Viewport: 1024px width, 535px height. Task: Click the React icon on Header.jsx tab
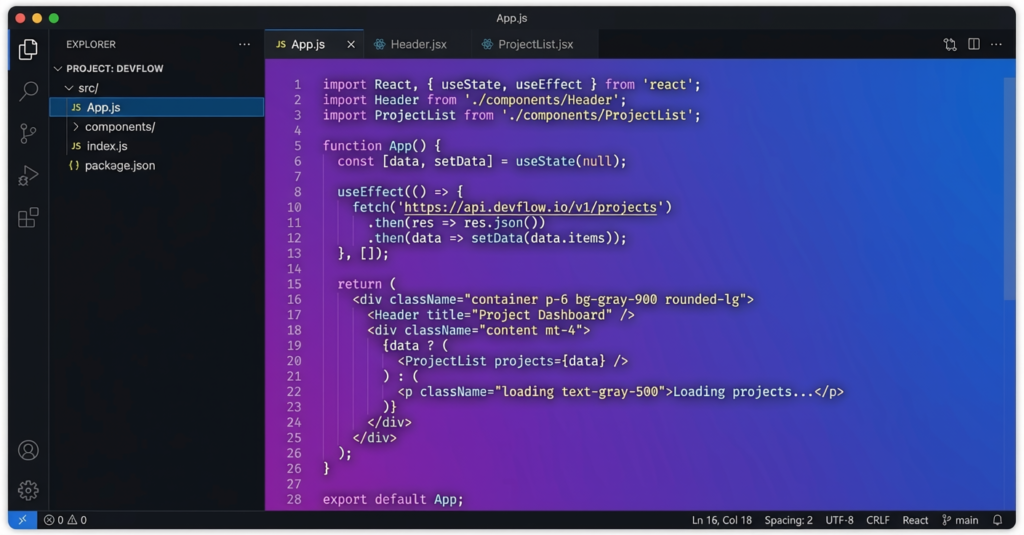(379, 44)
